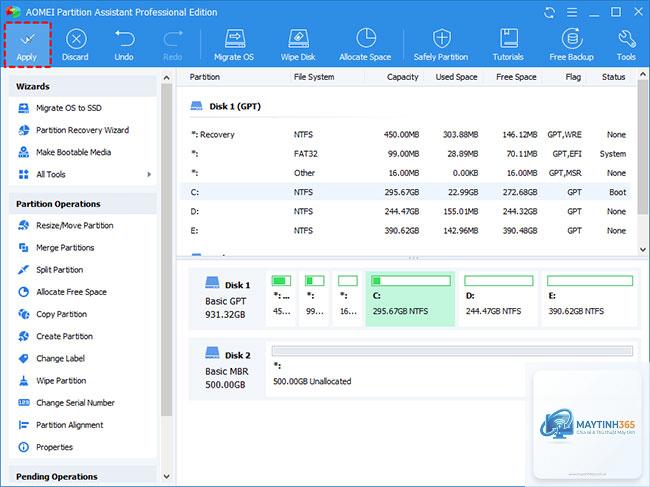Sort by Status column header

coord(613,77)
